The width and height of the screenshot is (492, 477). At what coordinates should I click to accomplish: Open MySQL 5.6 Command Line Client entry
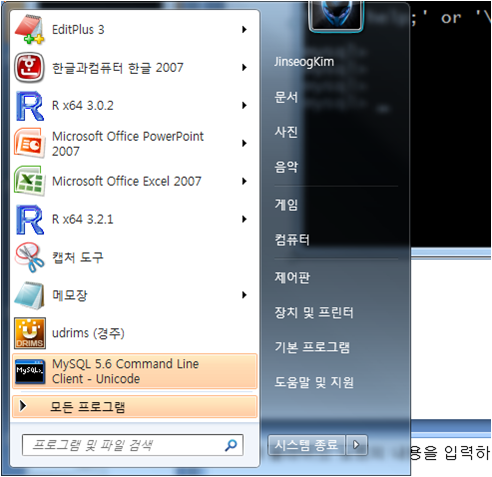(135, 371)
